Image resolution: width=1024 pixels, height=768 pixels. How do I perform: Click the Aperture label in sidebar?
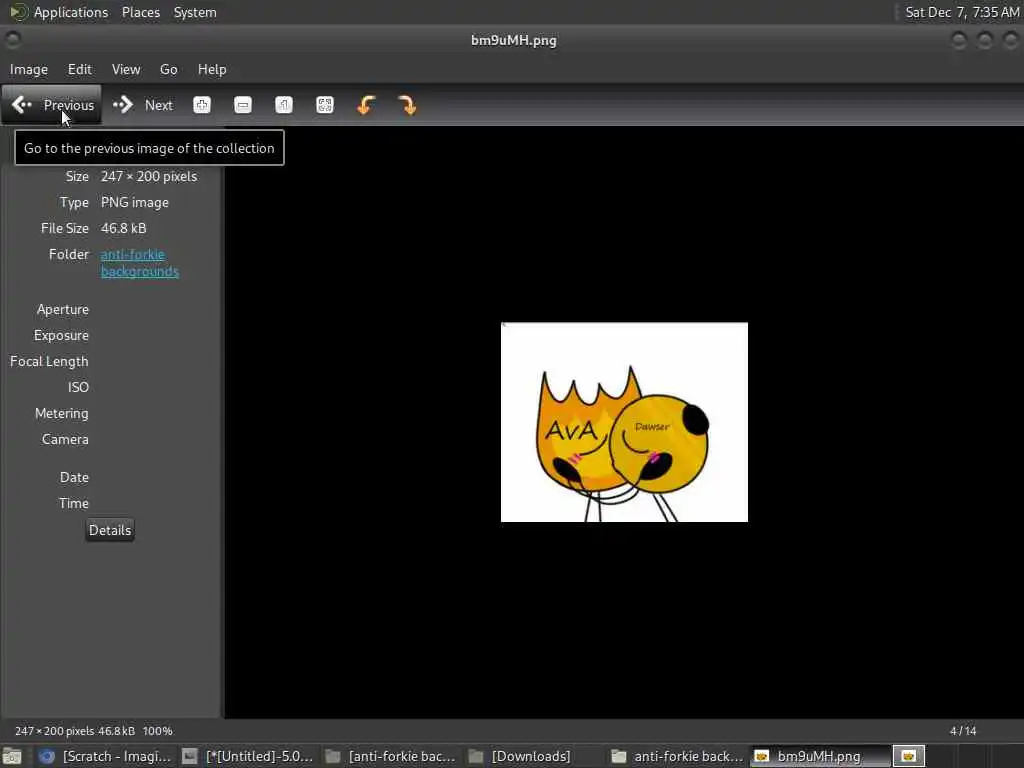coord(63,310)
